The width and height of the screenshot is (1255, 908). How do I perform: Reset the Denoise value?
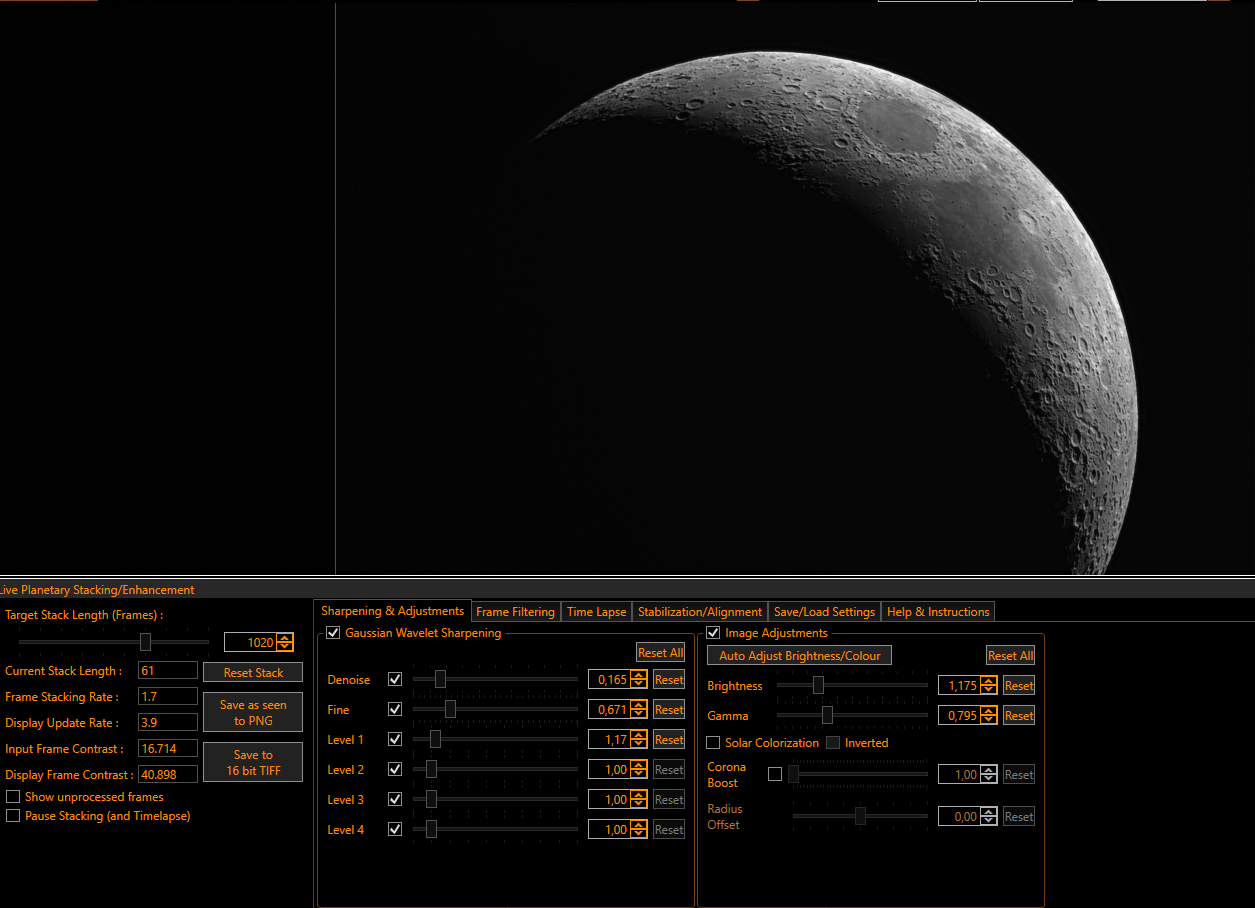click(669, 680)
